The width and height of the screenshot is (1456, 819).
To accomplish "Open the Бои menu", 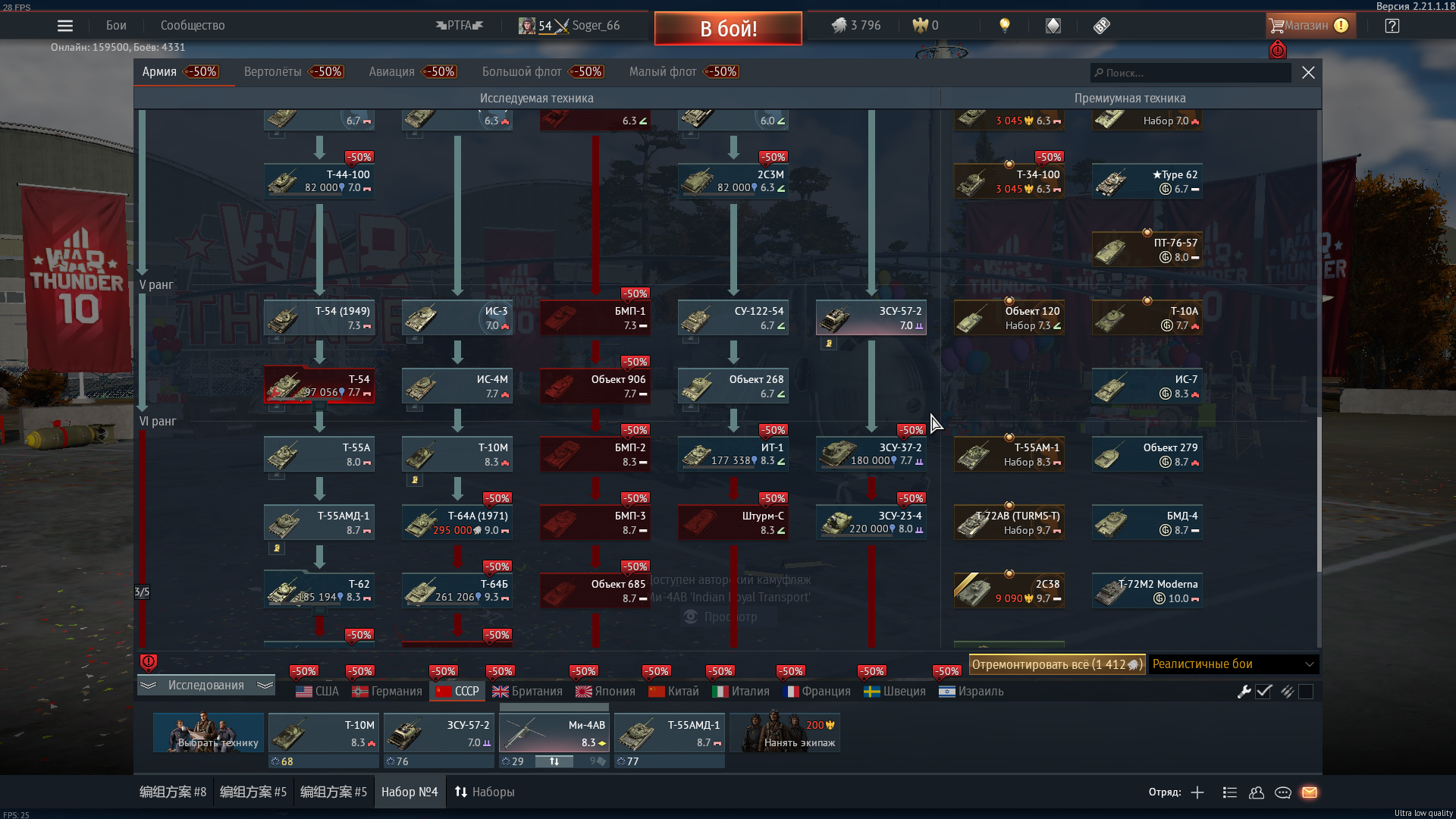I will pos(116,26).
